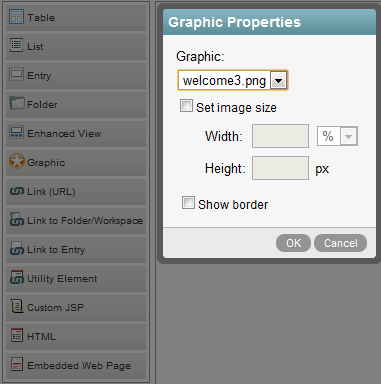Open the Graphic file dropdown arrow
Image resolution: width=381 pixels, height=384 pixels.
(279, 80)
